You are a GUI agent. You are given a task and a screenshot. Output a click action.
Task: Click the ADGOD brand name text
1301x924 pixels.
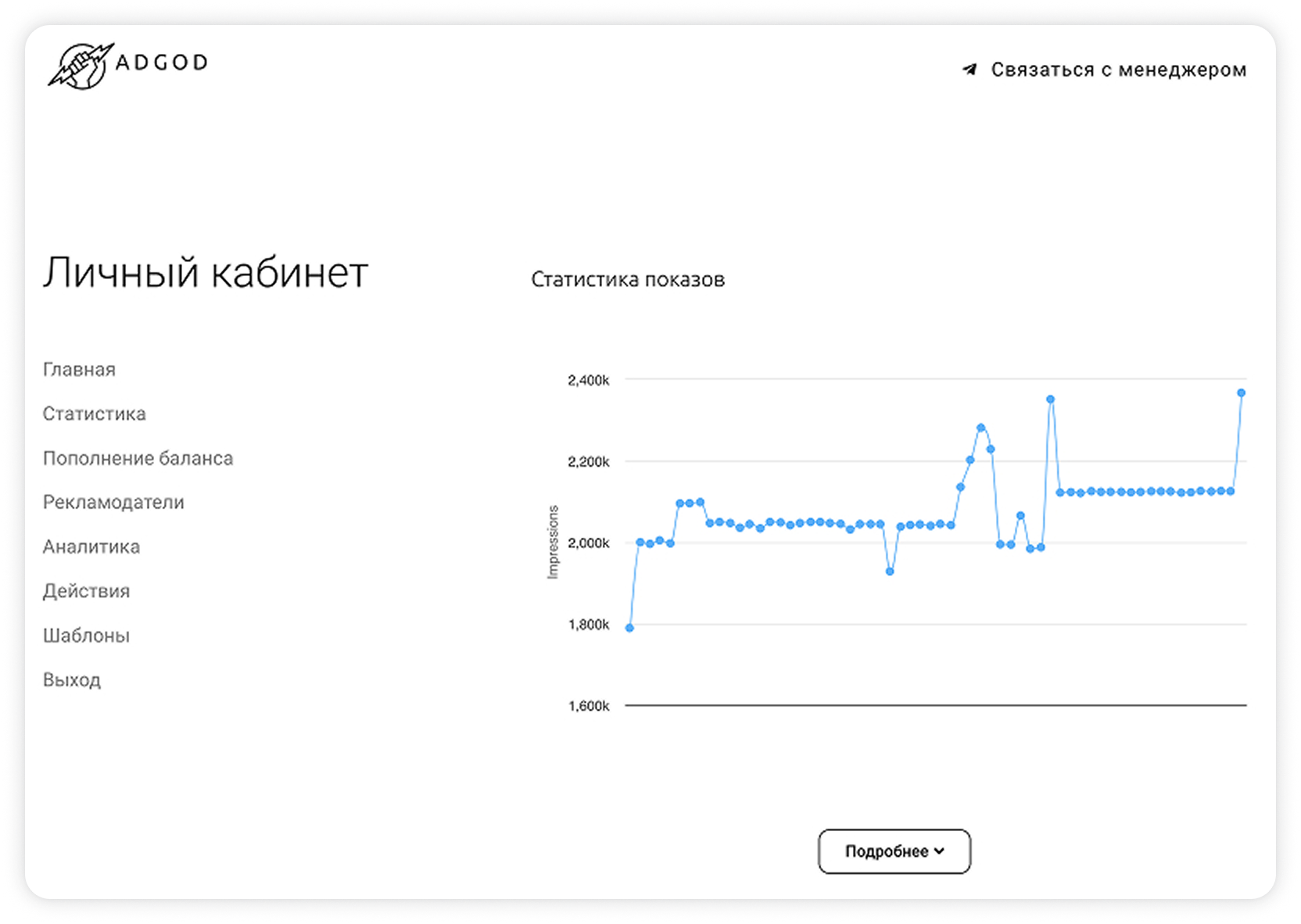point(162,63)
